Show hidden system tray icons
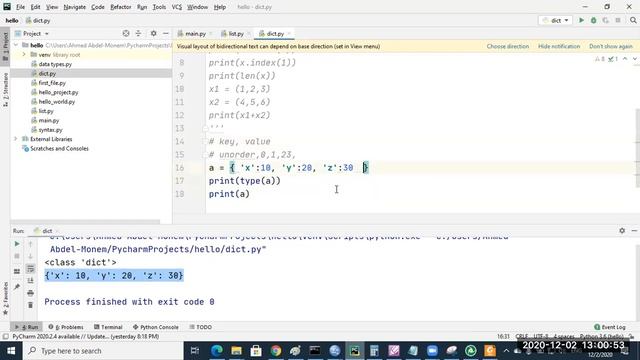The height and width of the screenshot is (360, 640). (506, 351)
